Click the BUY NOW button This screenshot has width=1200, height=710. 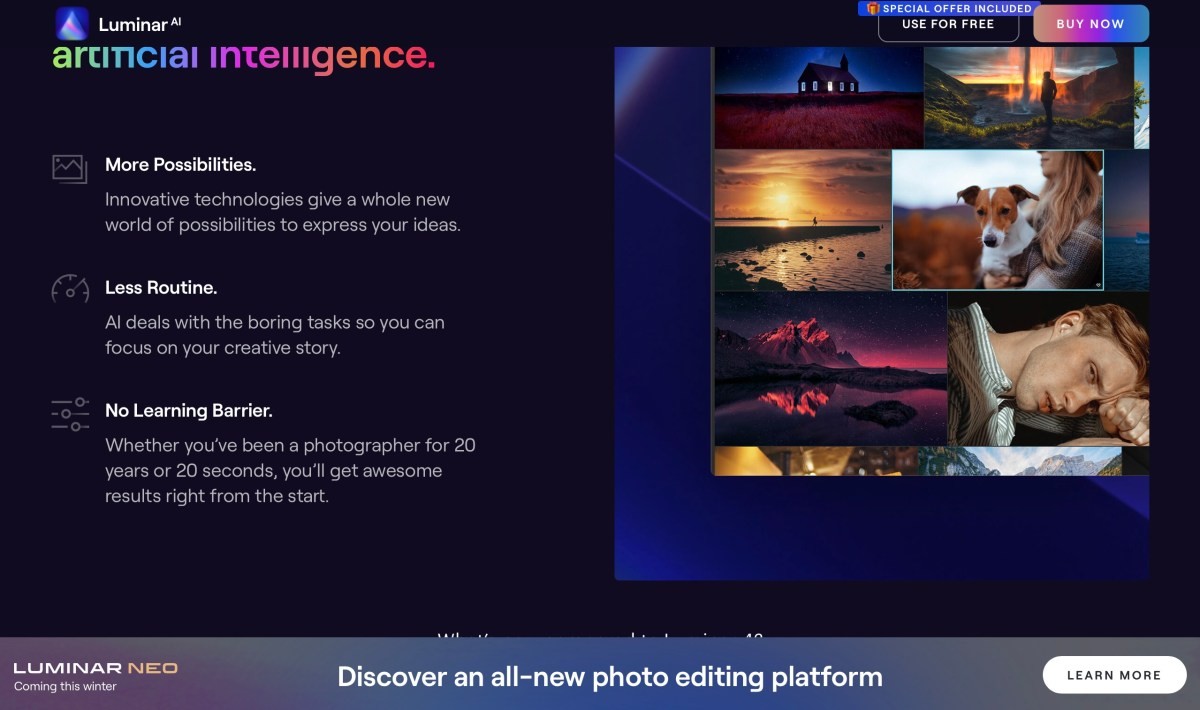pyautogui.click(x=1090, y=24)
